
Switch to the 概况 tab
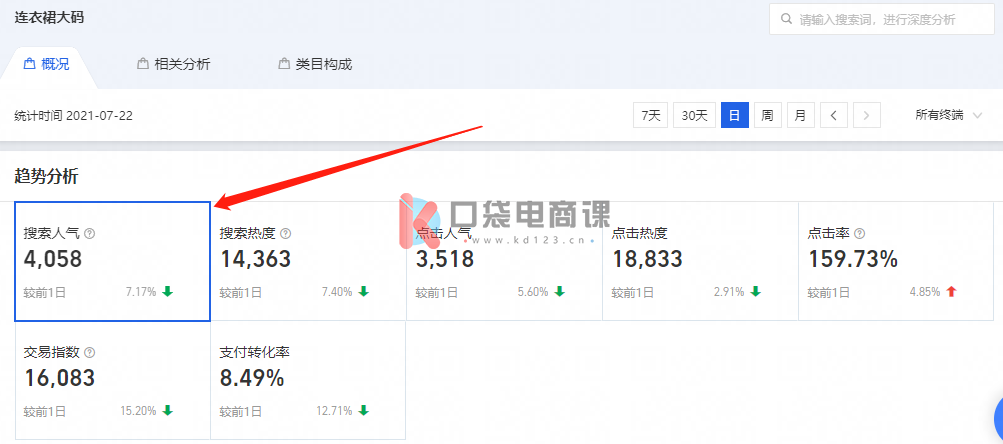point(47,64)
